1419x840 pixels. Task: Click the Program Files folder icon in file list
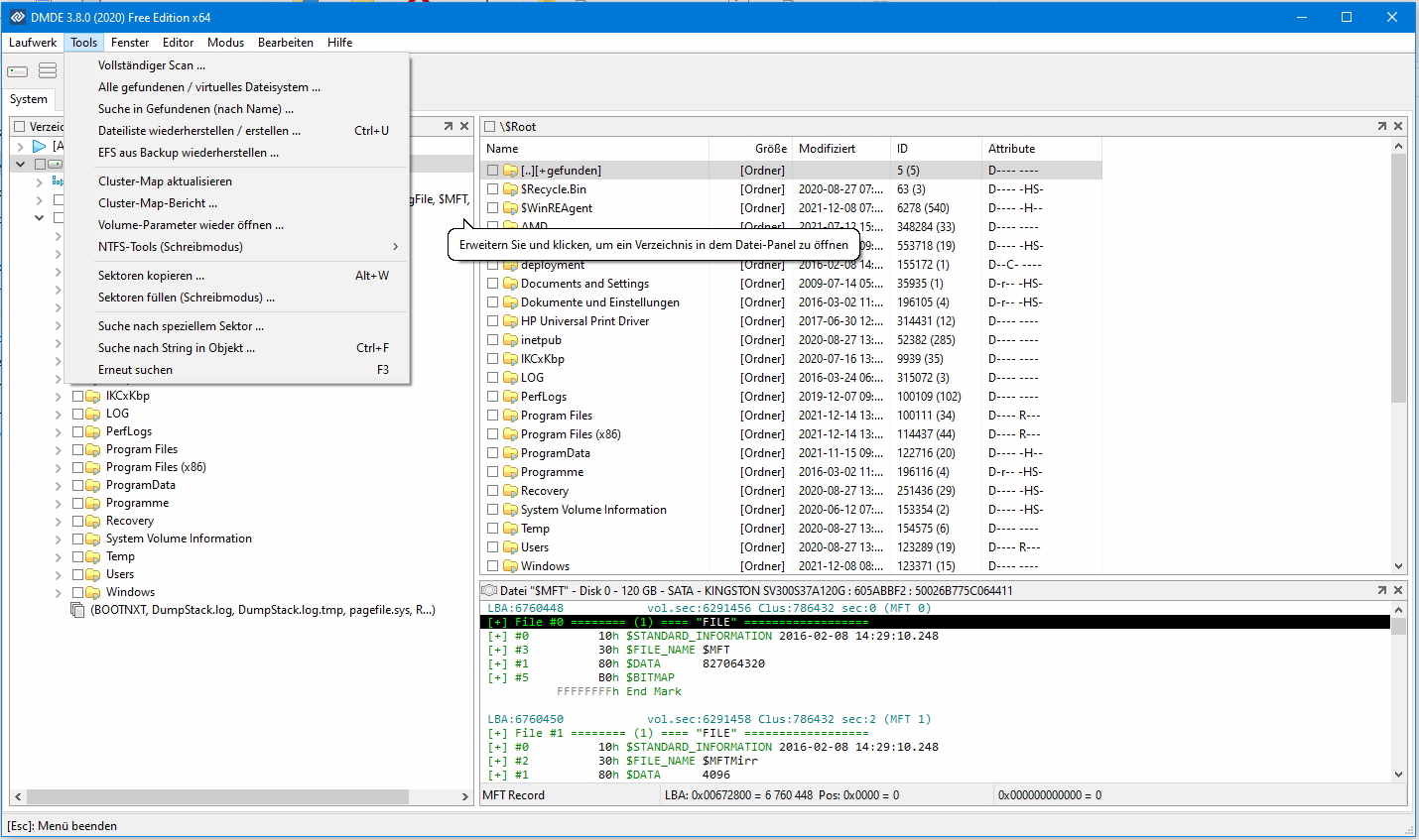coord(510,416)
